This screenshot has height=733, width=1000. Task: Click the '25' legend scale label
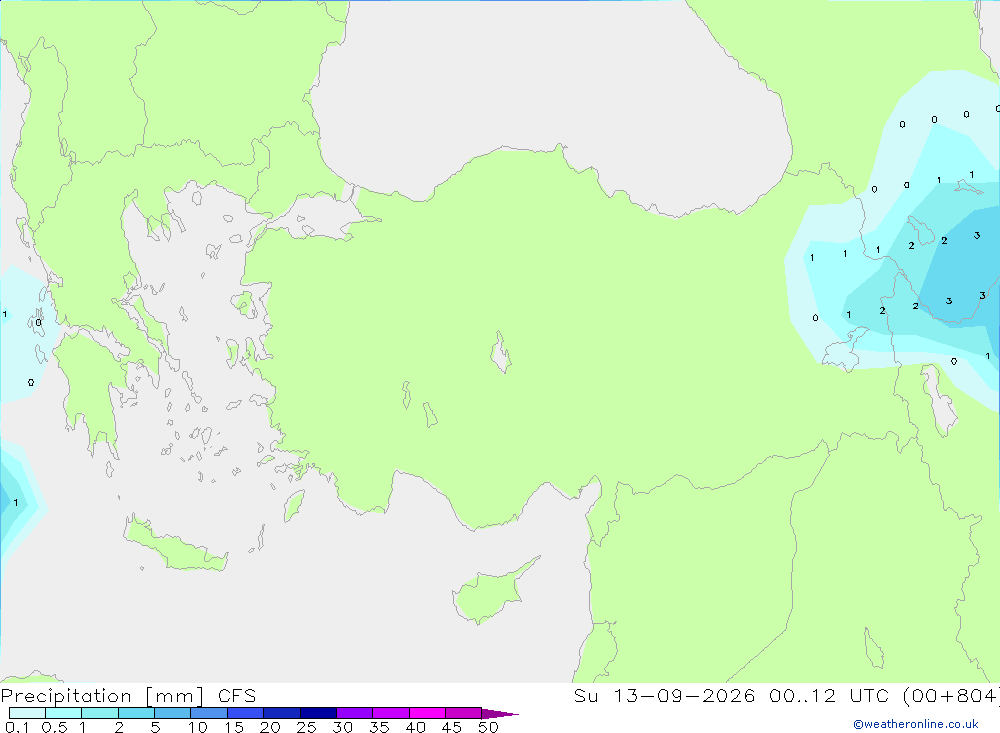(x=306, y=727)
